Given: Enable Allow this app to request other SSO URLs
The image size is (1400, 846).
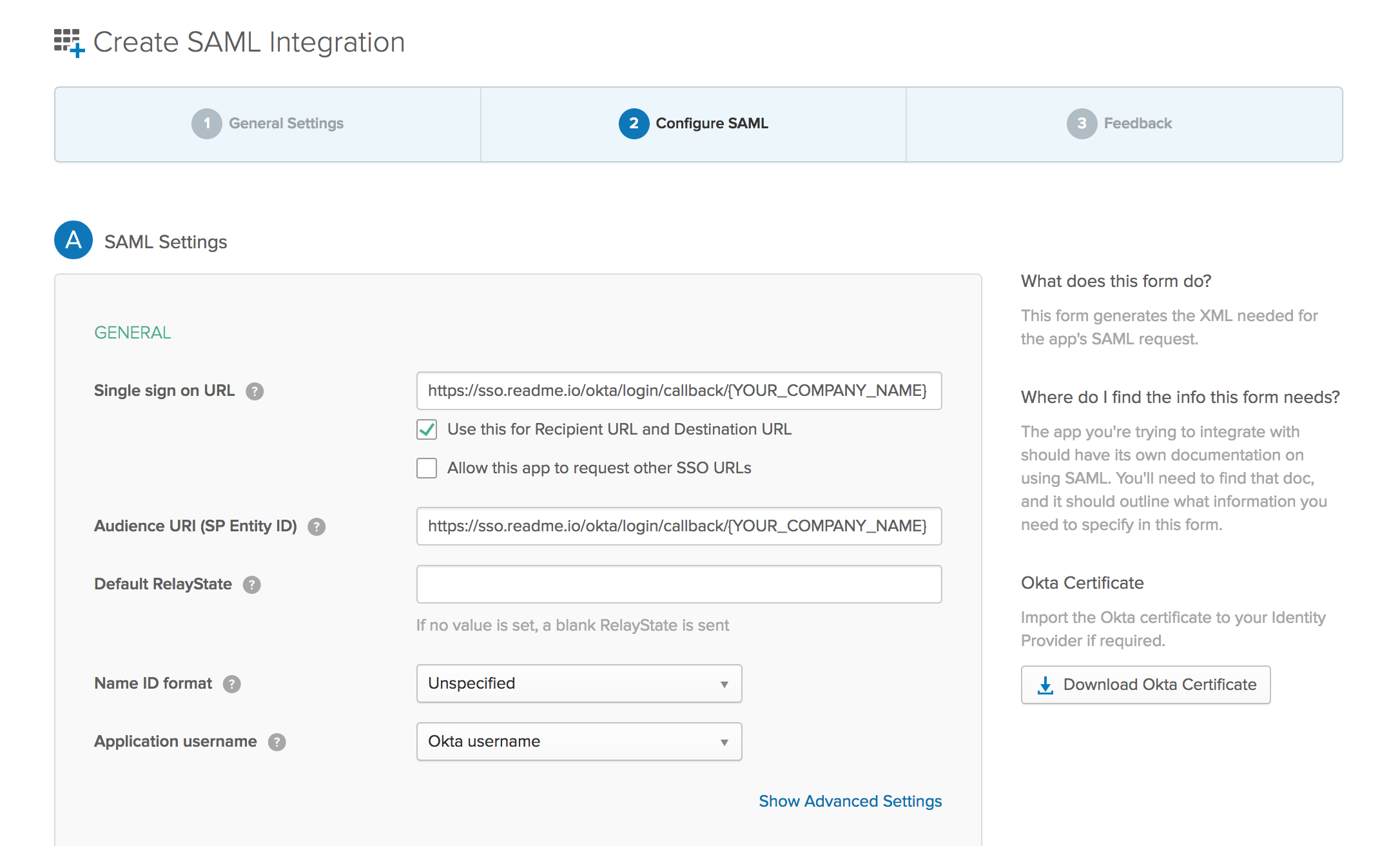Looking at the screenshot, I should pos(427,468).
